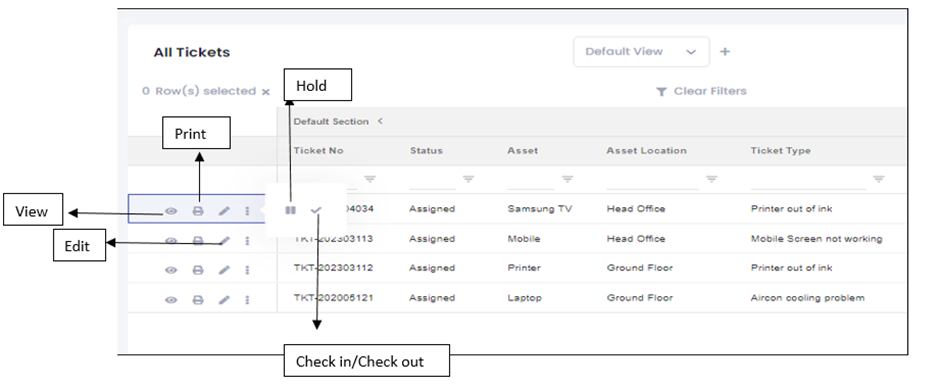Open more options for the Mobile ticket row
This screenshot has width=940, height=386.
point(247,240)
